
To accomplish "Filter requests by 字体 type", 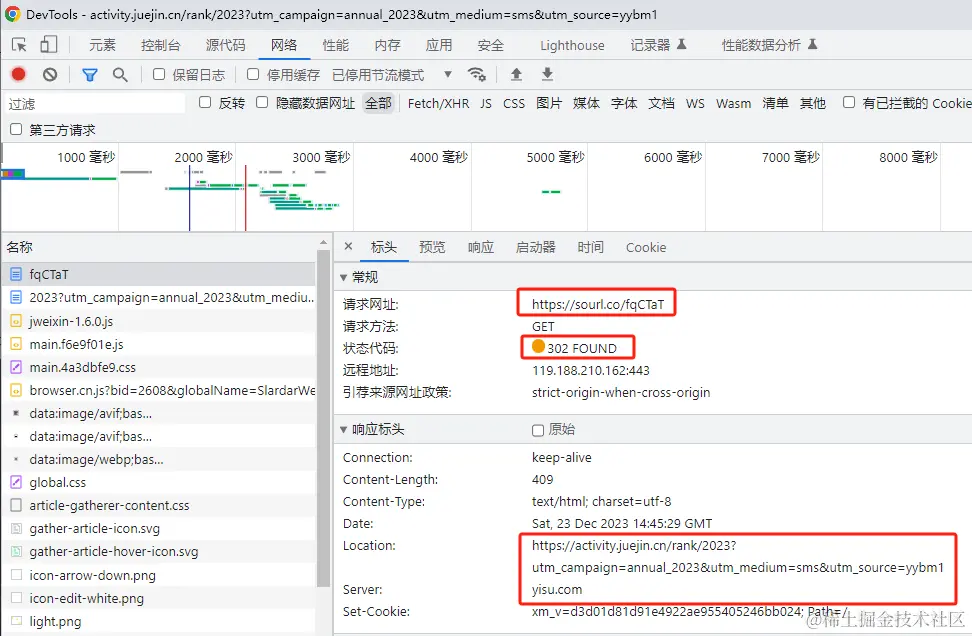I will pos(624,103).
